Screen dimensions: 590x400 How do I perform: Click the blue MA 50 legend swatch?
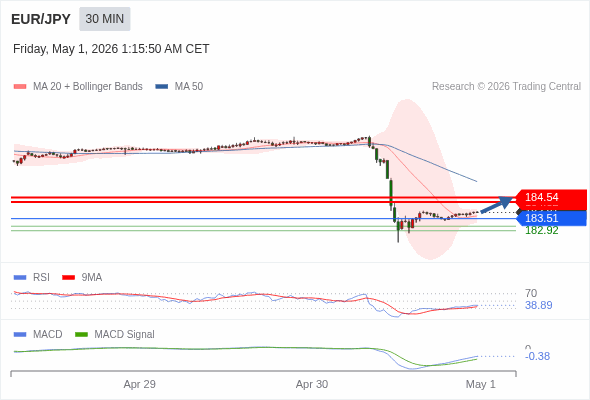pyautogui.click(x=162, y=87)
